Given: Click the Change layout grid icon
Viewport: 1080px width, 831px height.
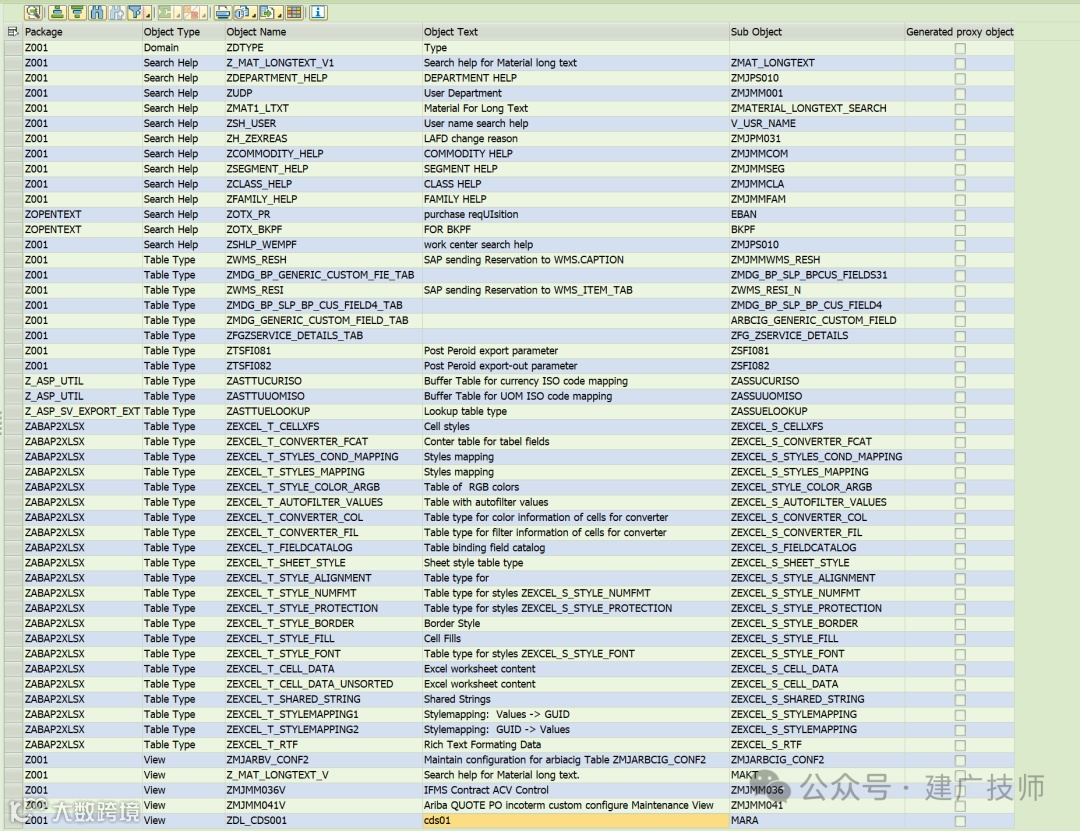Looking at the screenshot, I should (x=294, y=12).
